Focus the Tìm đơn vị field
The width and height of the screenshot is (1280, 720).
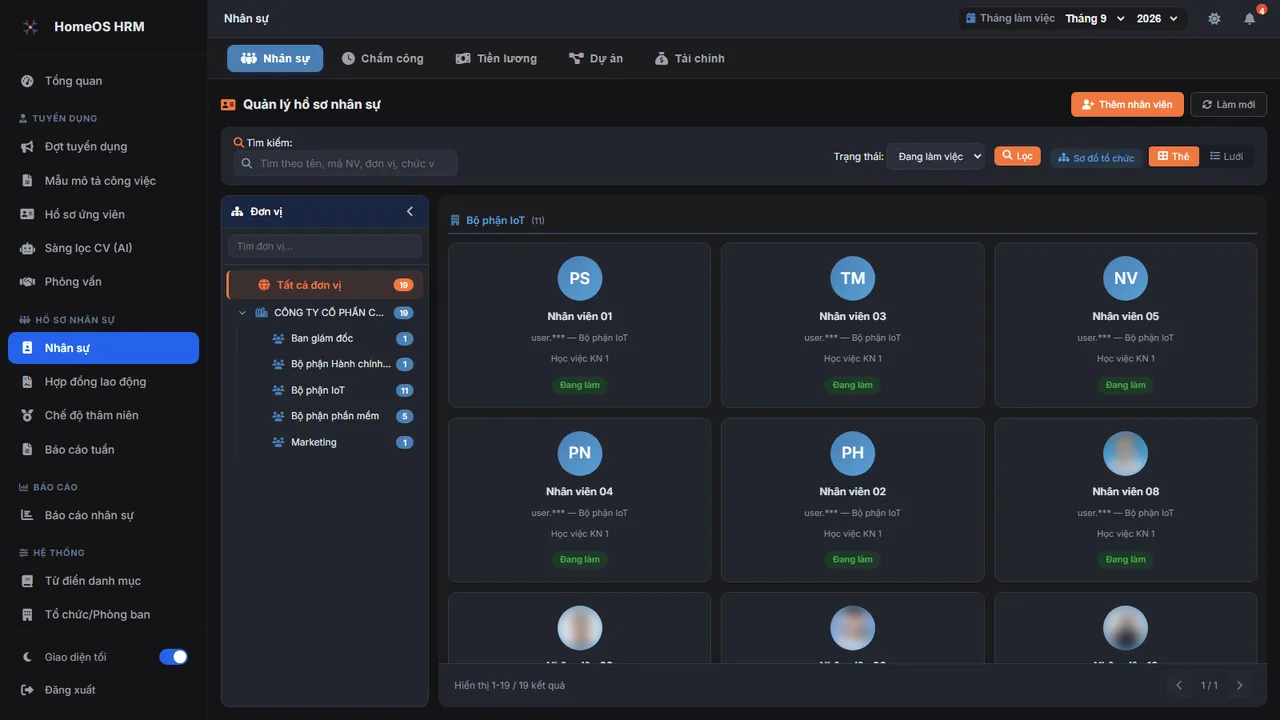(x=325, y=246)
